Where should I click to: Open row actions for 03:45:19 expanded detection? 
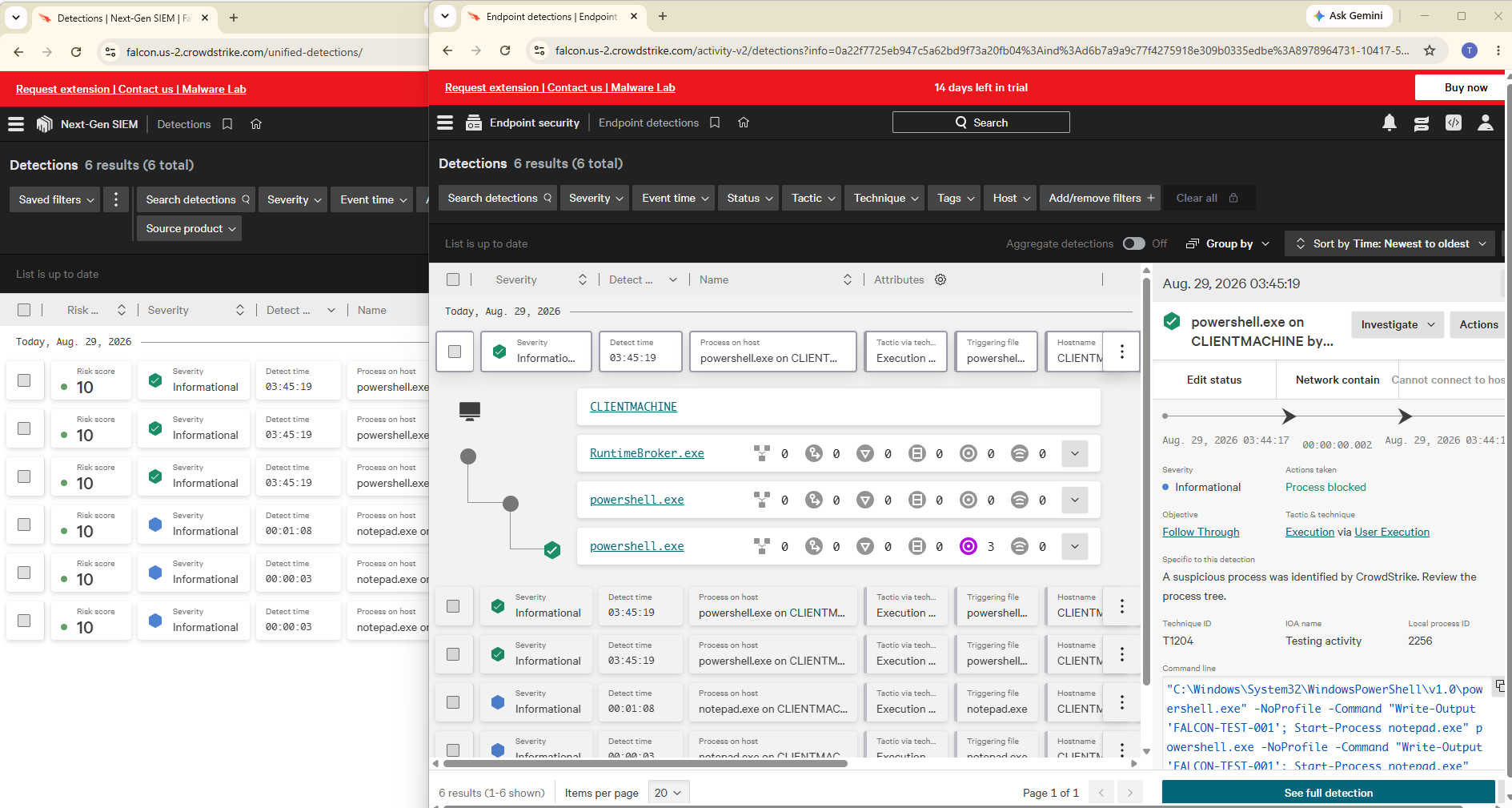point(1122,352)
